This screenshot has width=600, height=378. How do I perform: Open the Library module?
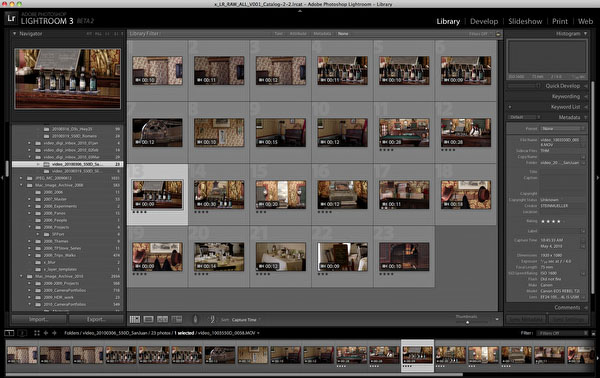(x=448, y=21)
